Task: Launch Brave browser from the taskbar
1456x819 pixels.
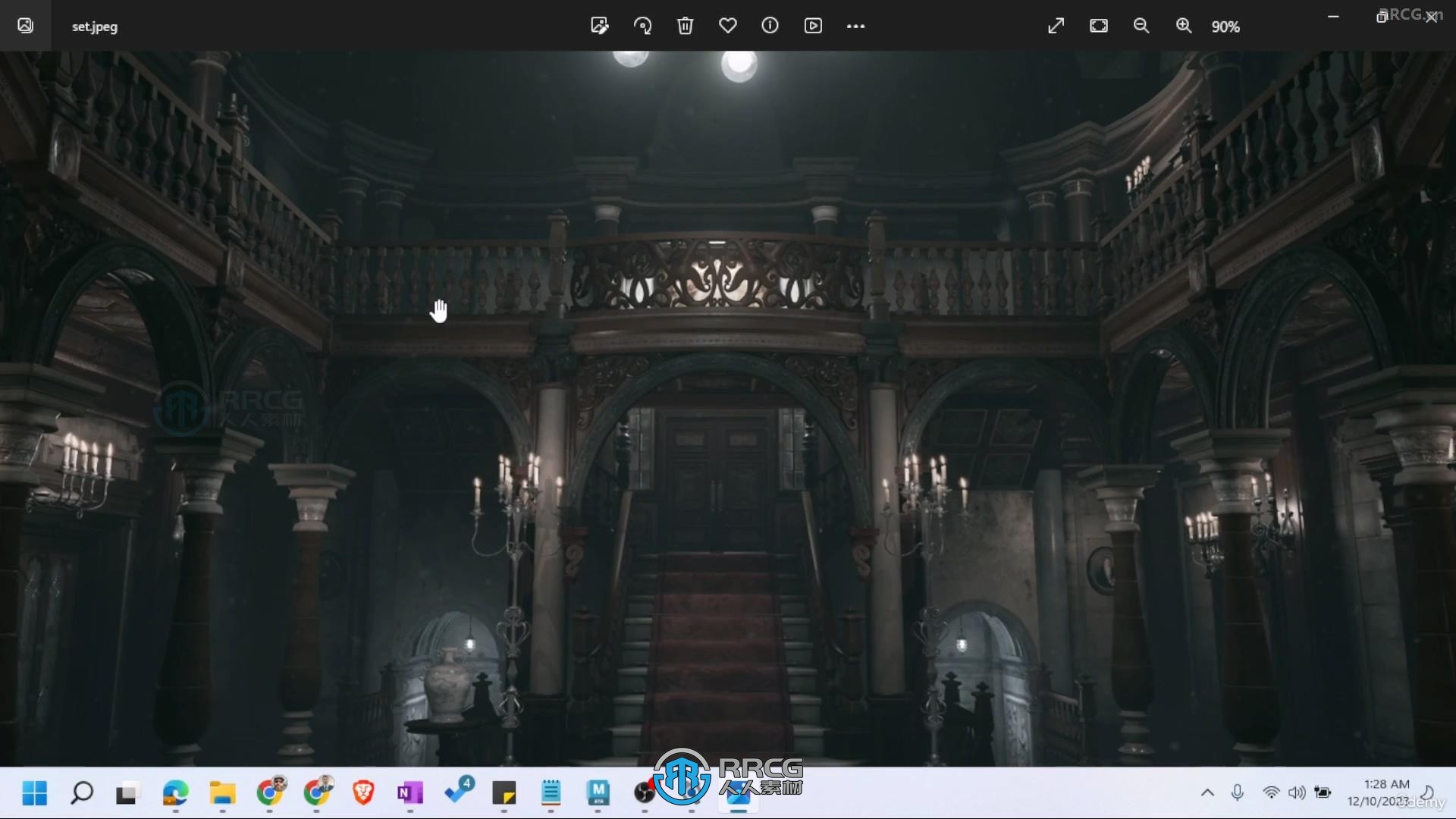Action: pyautogui.click(x=363, y=793)
